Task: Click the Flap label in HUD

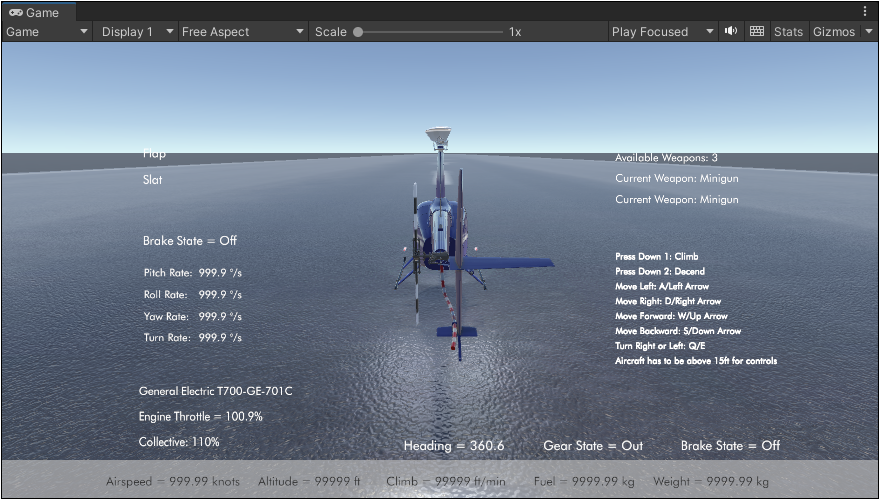Action: 154,154
